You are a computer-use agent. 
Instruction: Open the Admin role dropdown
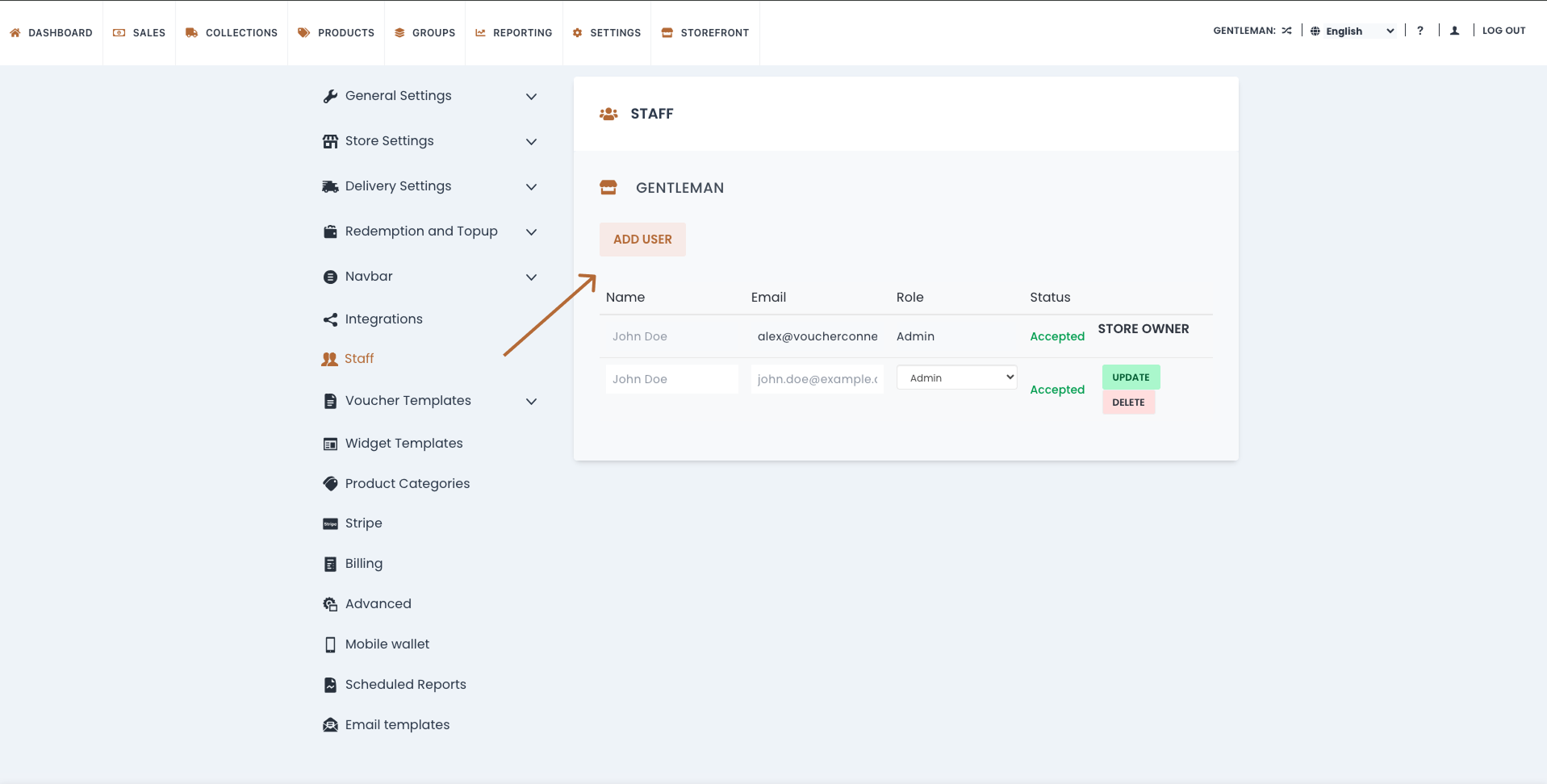click(956, 377)
